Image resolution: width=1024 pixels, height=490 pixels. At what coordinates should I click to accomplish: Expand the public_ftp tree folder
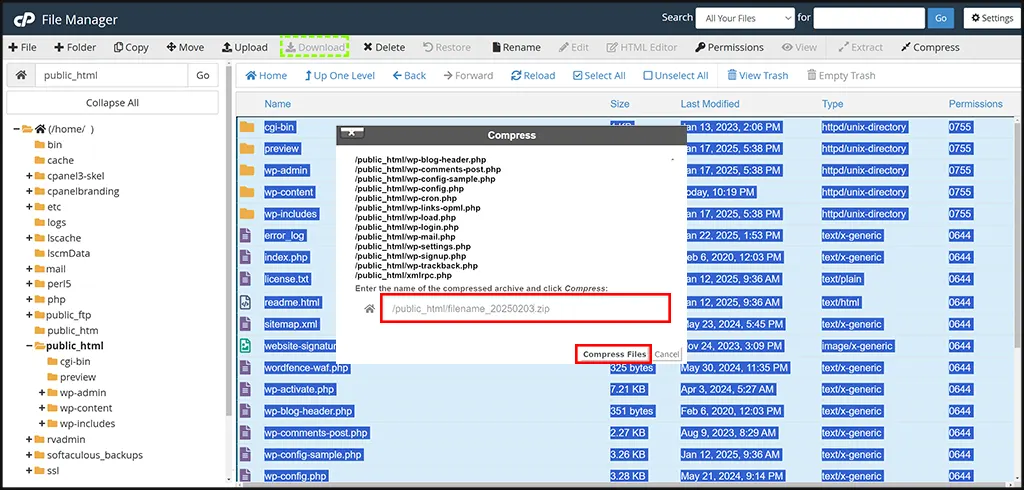pos(29,315)
